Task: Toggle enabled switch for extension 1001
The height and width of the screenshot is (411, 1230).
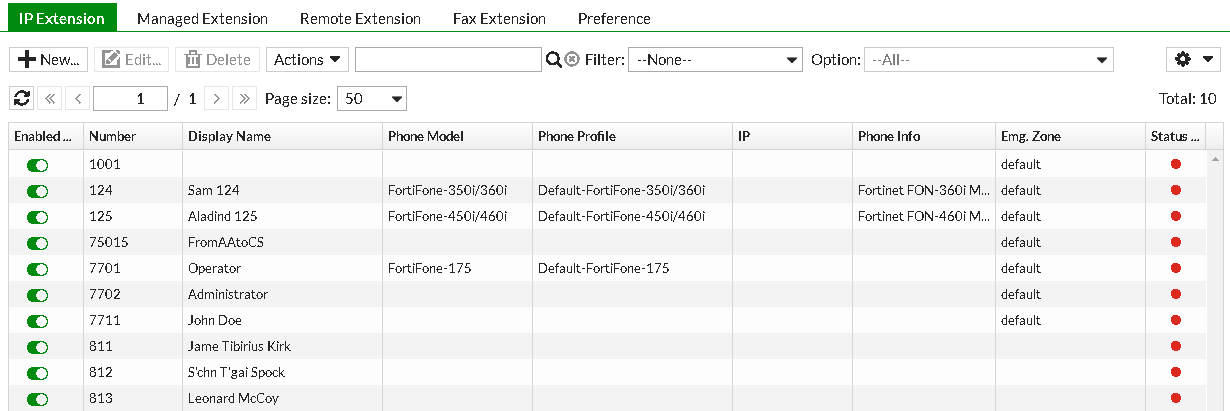Action: 38,164
